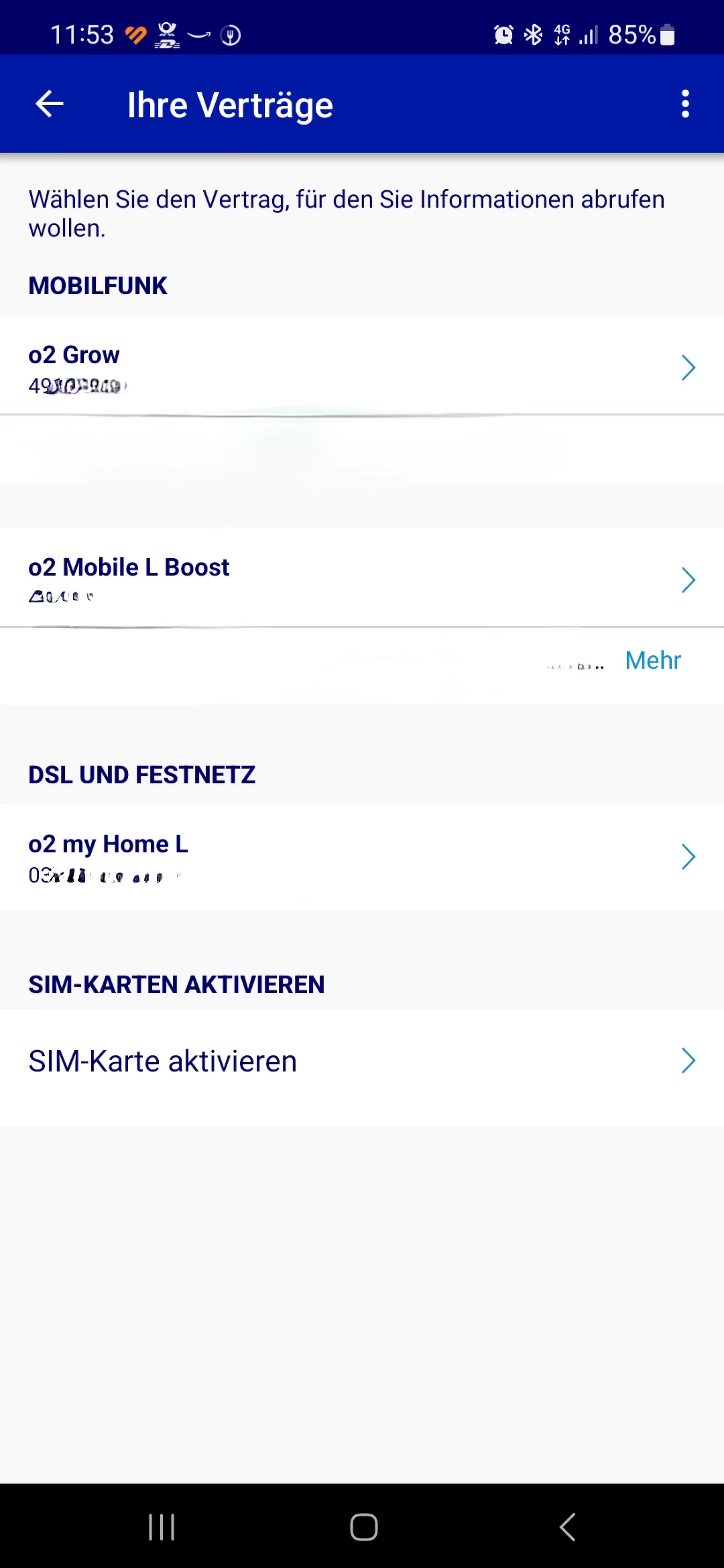This screenshot has width=724, height=1568.
Task: Tap the Bluetooth status icon
Action: [534, 35]
